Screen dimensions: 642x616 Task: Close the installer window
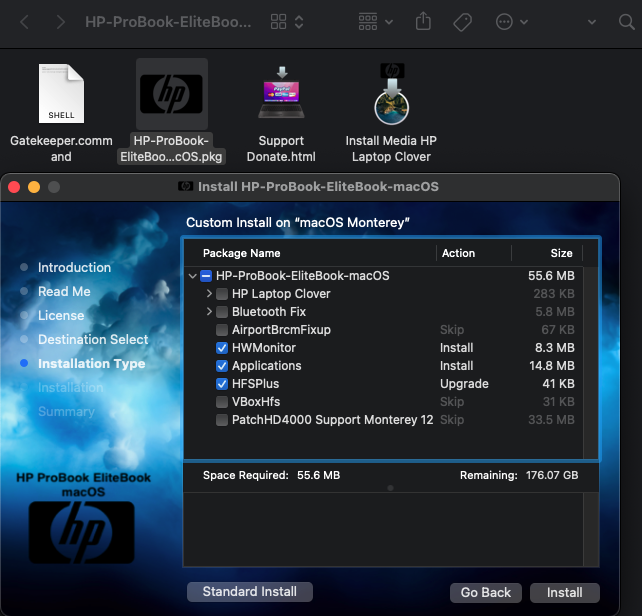click(14, 187)
